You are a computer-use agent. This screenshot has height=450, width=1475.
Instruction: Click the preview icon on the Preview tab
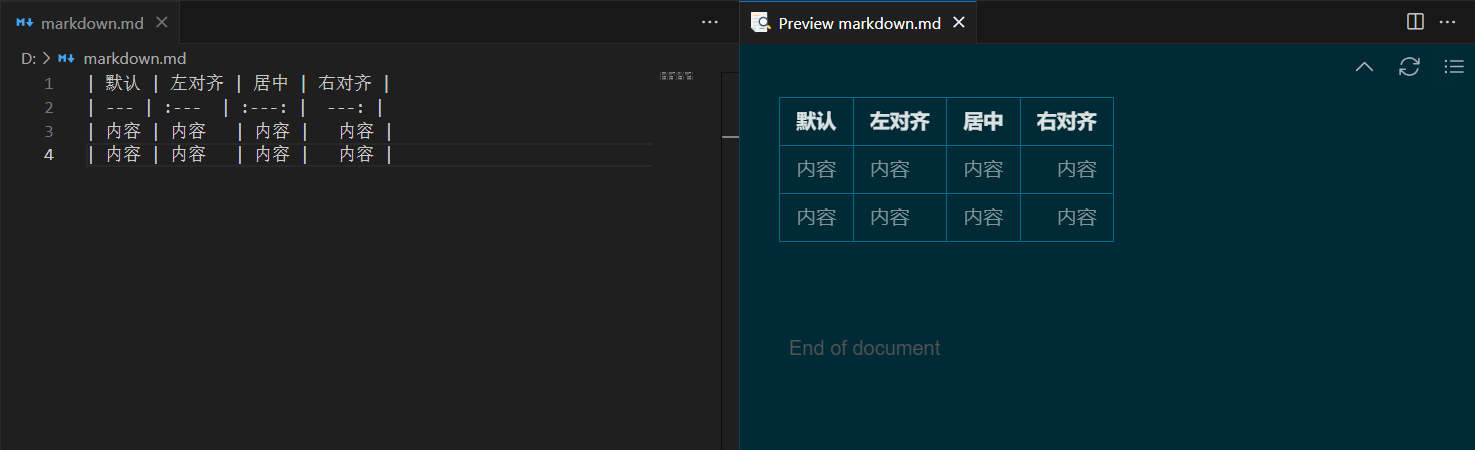pos(761,22)
